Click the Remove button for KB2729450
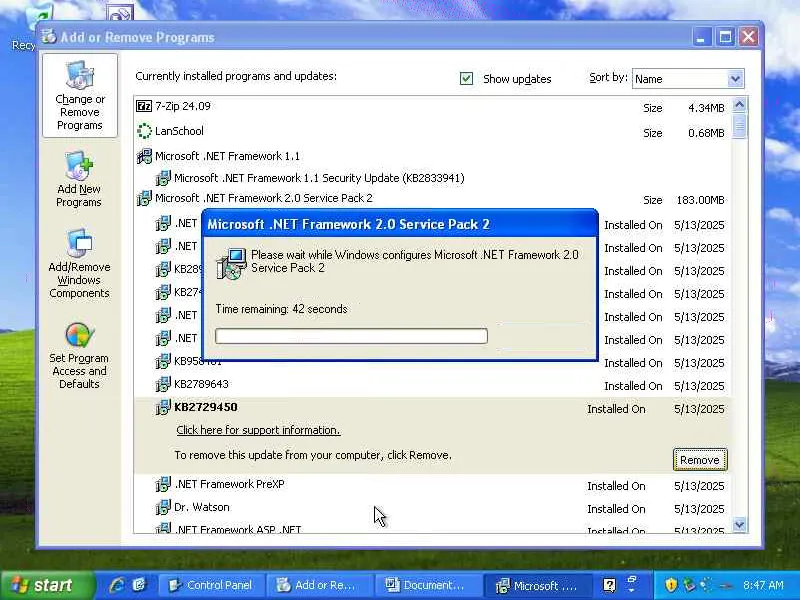 click(x=700, y=460)
